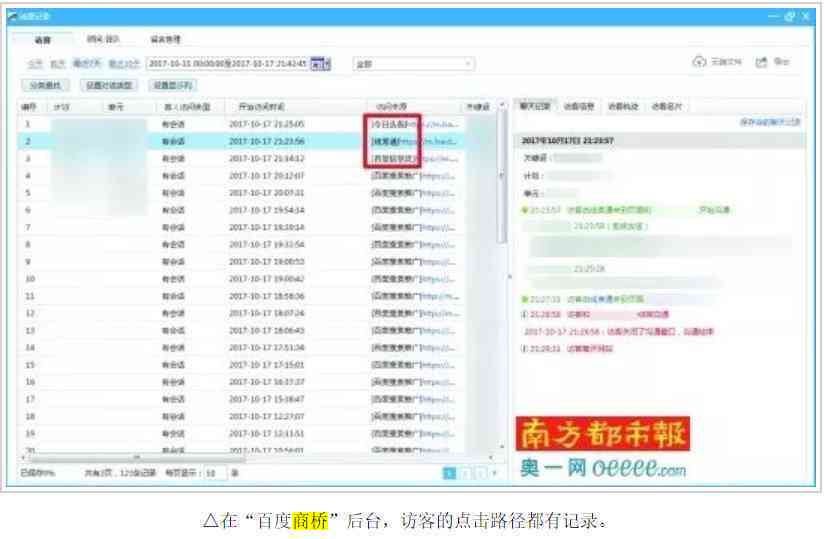Image resolution: width=825 pixels, height=539 pixels.
Task: Select the record numbered 14
Action: pos(257,347)
